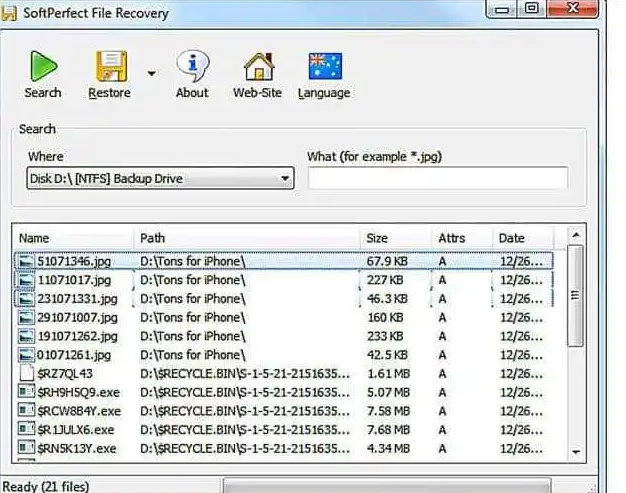Focus the What file mask field

438,178
